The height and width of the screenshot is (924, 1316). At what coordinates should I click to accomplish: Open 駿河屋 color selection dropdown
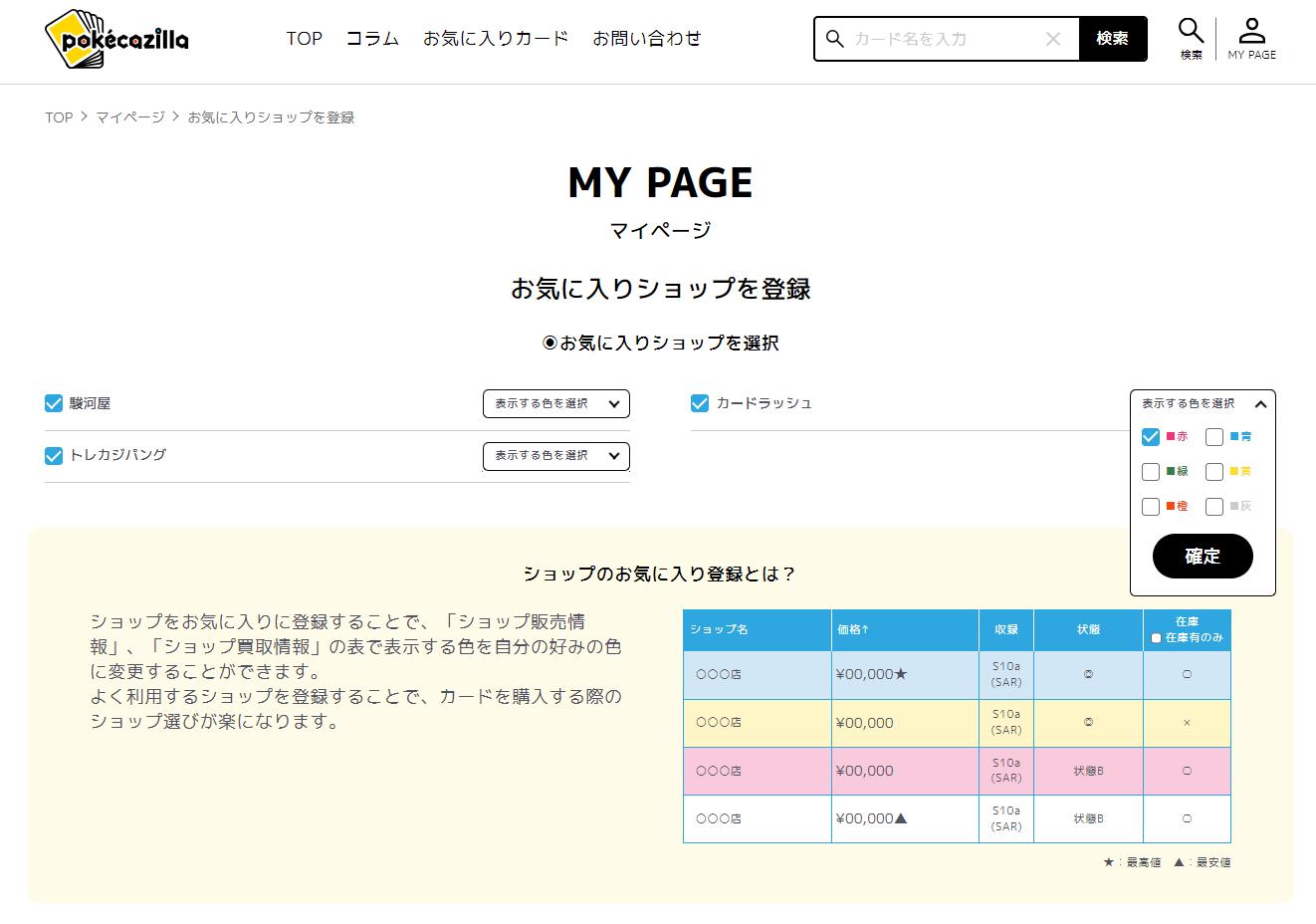click(556, 403)
